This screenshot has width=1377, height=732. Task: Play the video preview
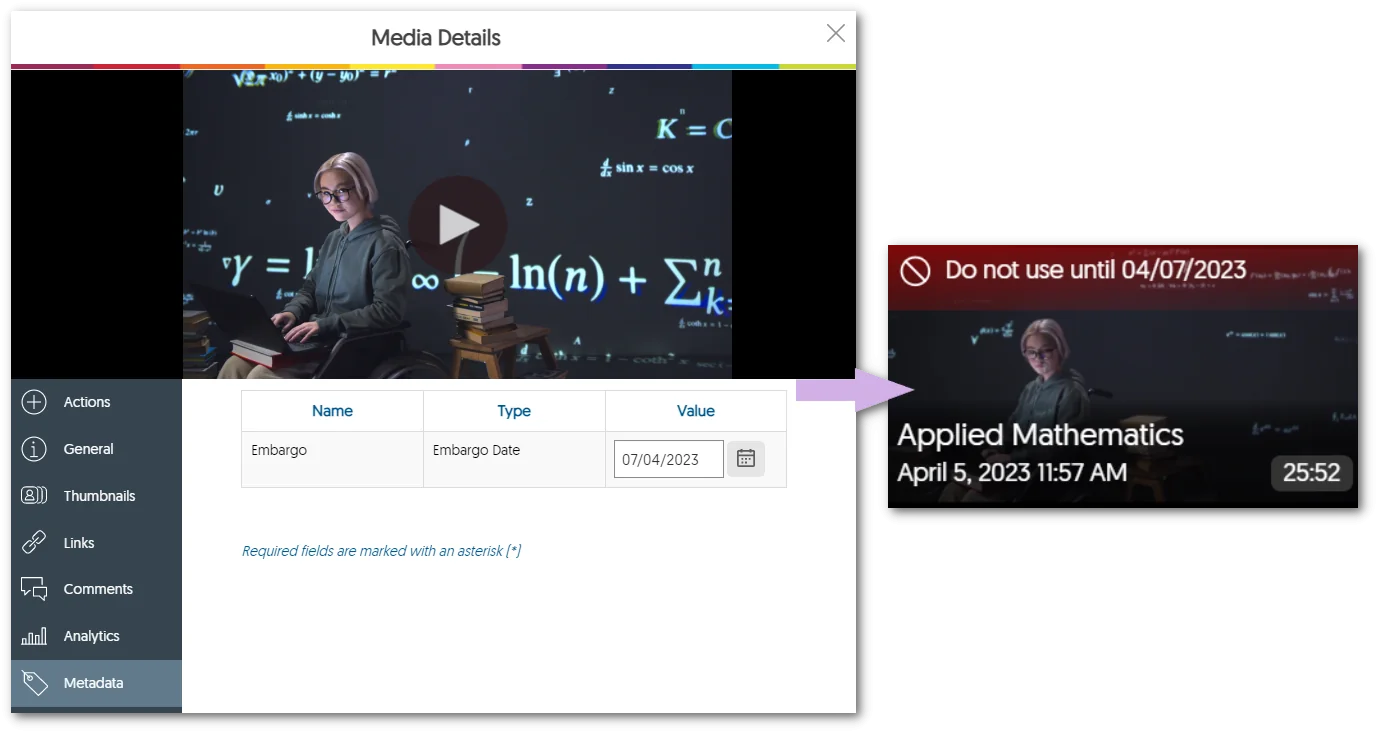(x=457, y=225)
